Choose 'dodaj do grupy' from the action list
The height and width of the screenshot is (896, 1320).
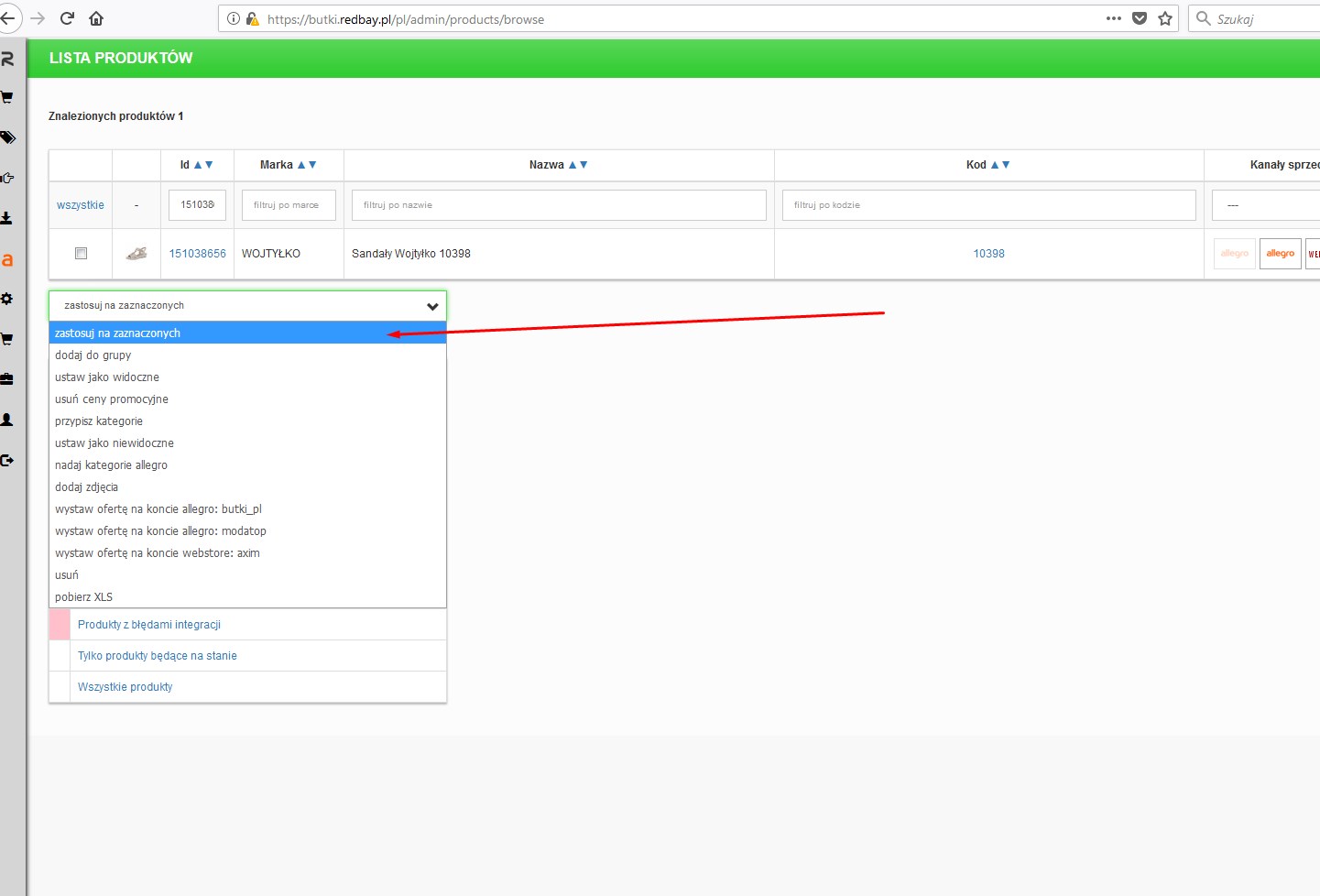[93, 355]
